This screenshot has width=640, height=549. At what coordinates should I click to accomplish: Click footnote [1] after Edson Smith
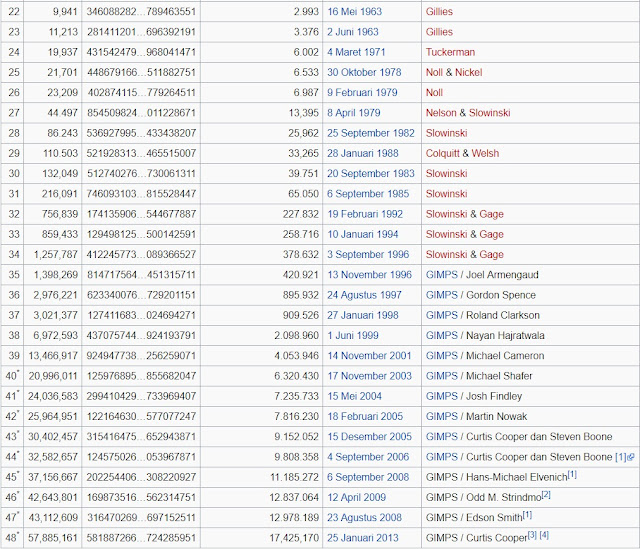527,515
